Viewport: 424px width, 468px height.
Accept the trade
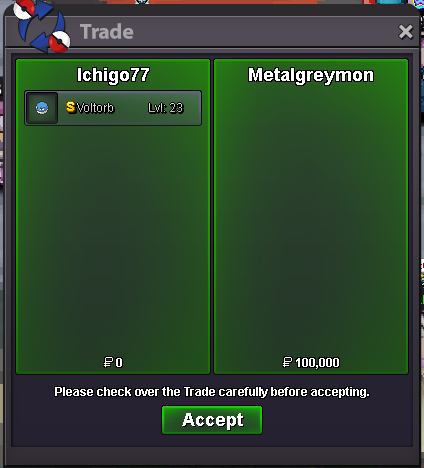(x=212, y=420)
